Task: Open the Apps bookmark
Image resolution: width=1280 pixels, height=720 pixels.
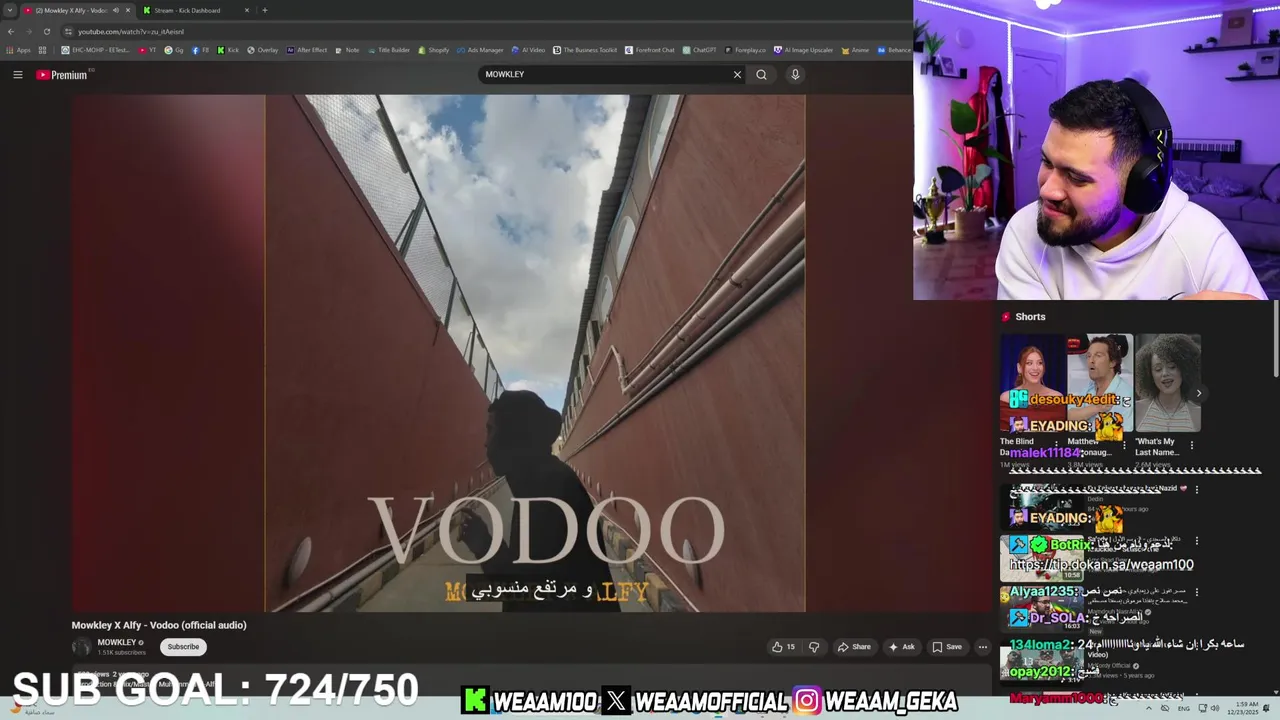Action: [18, 50]
